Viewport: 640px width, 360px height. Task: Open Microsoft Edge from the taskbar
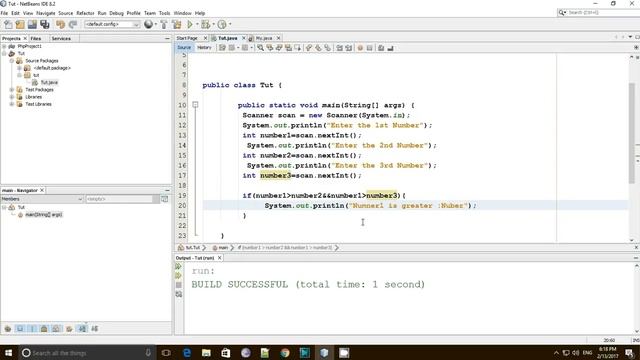click(187, 353)
